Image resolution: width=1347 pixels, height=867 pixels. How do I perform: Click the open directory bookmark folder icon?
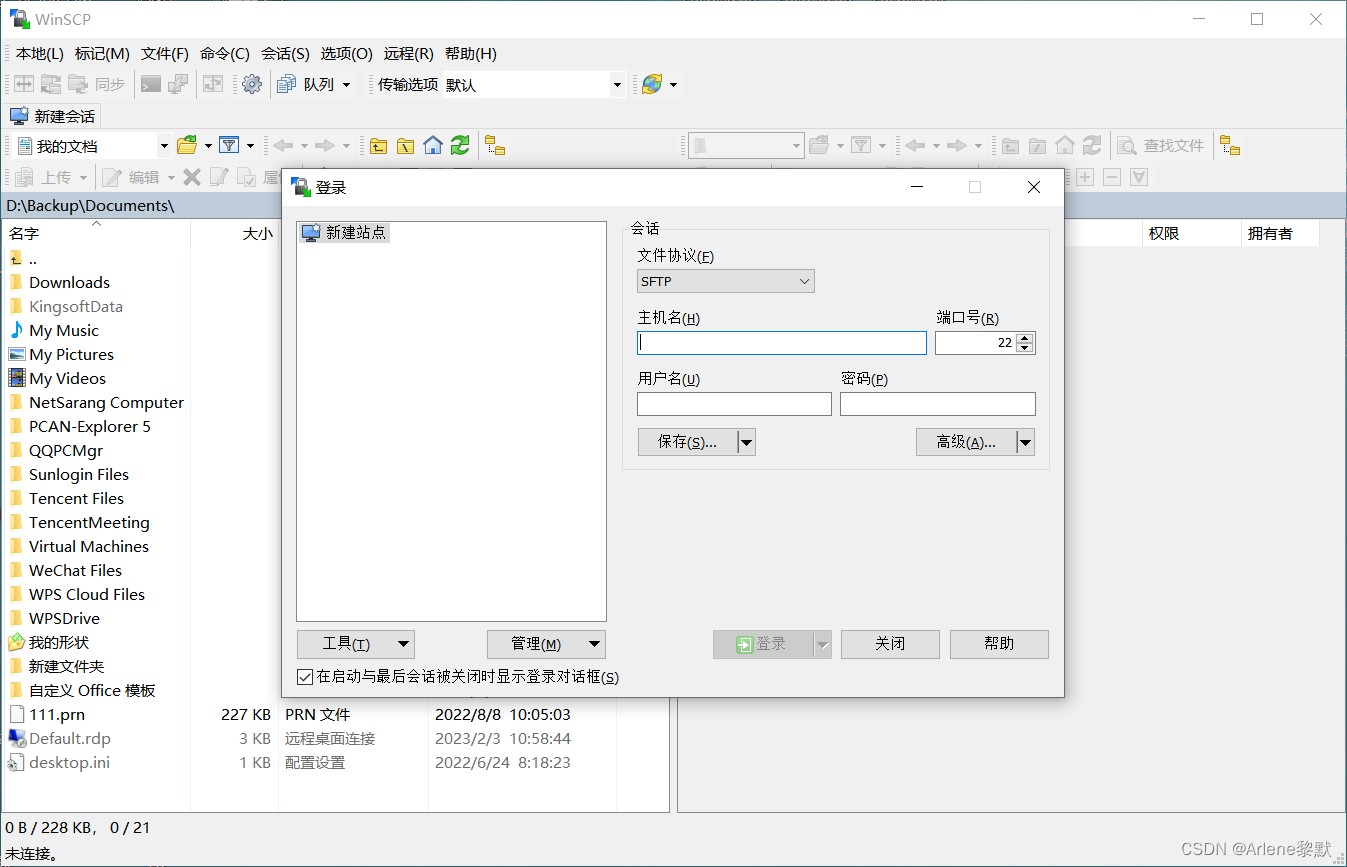(x=187, y=145)
